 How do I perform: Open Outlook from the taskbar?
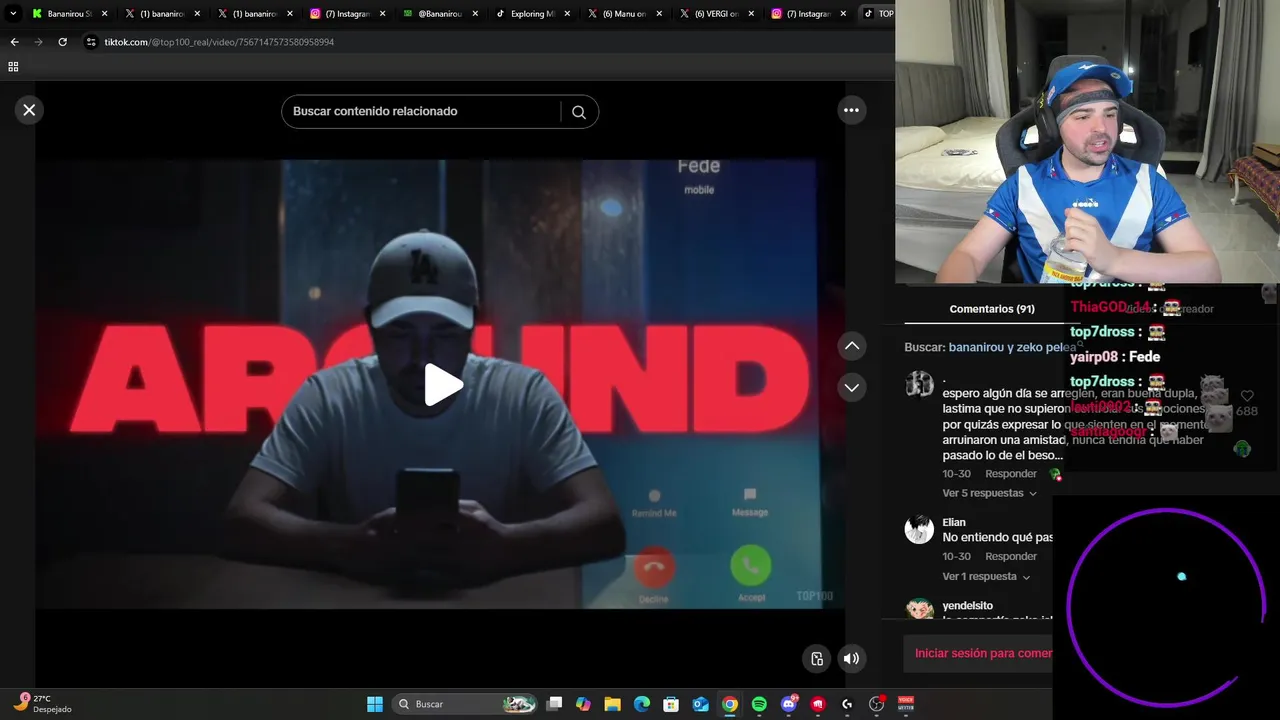click(701, 704)
